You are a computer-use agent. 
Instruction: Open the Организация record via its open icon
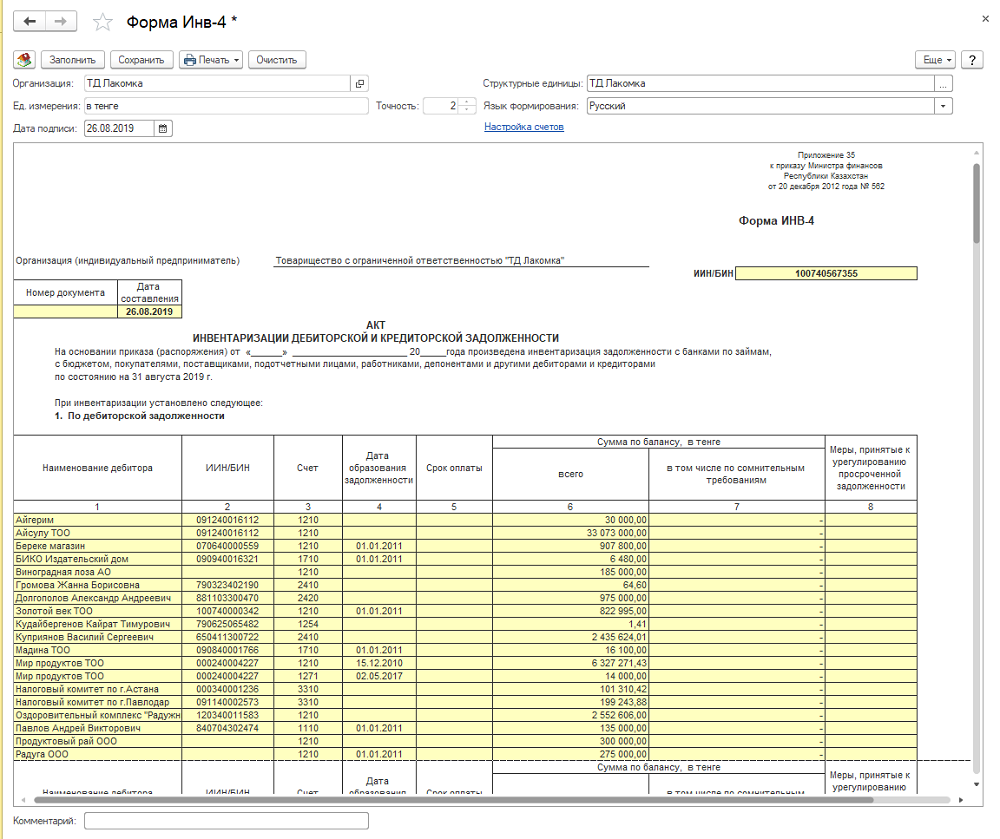point(360,84)
